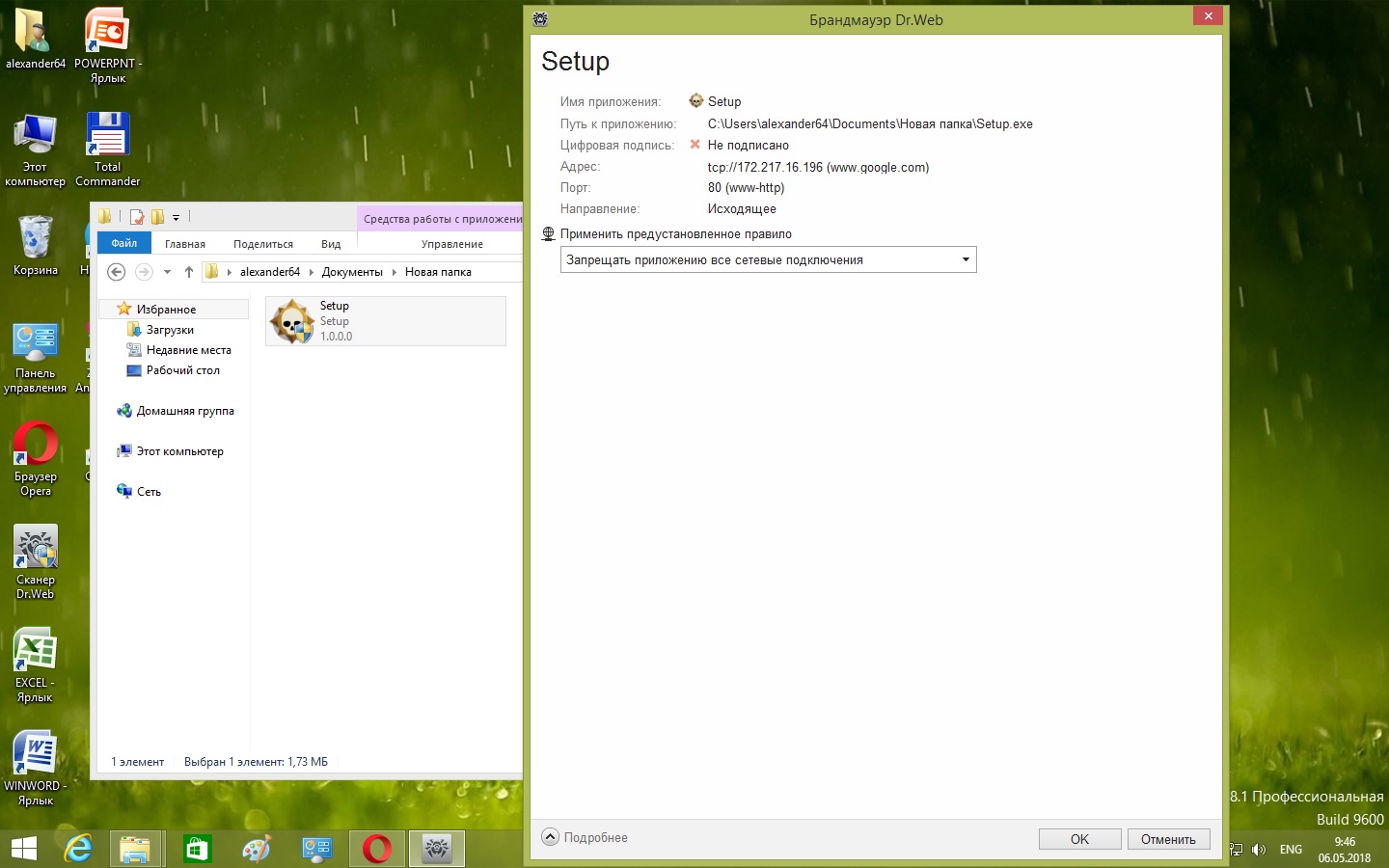Open Рабочий стол in the navigation pane
1389x868 pixels.
coord(182,370)
